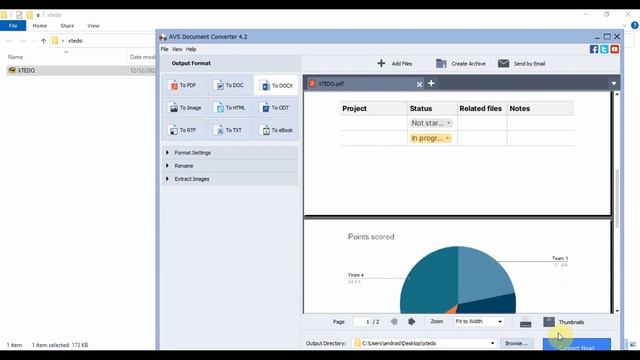
Task: Open the View tab in Explorer
Action: (x=93, y=26)
